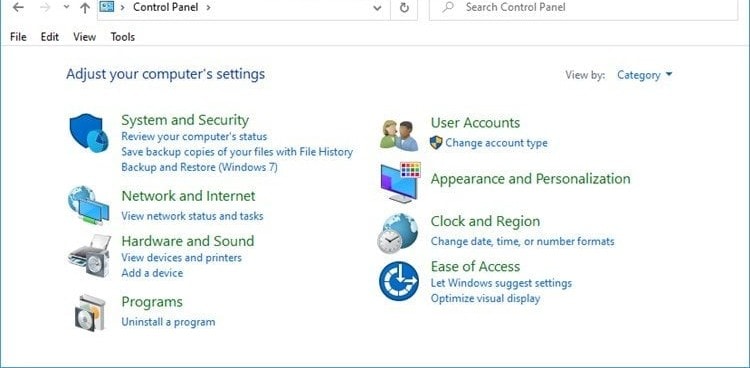Open Review your computer's status
The image size is (750, 368).
point(194,136)
